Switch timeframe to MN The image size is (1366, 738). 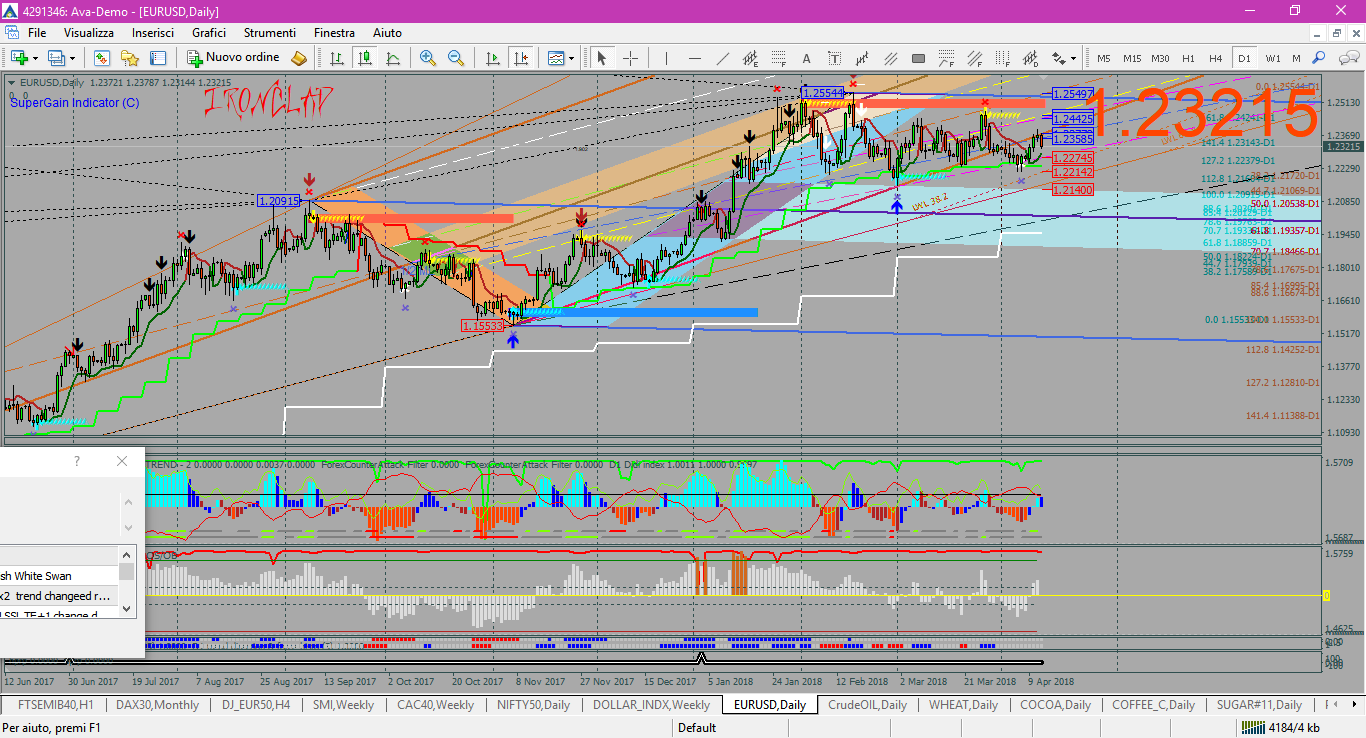pyautogui.click(x=1297, y=58)
